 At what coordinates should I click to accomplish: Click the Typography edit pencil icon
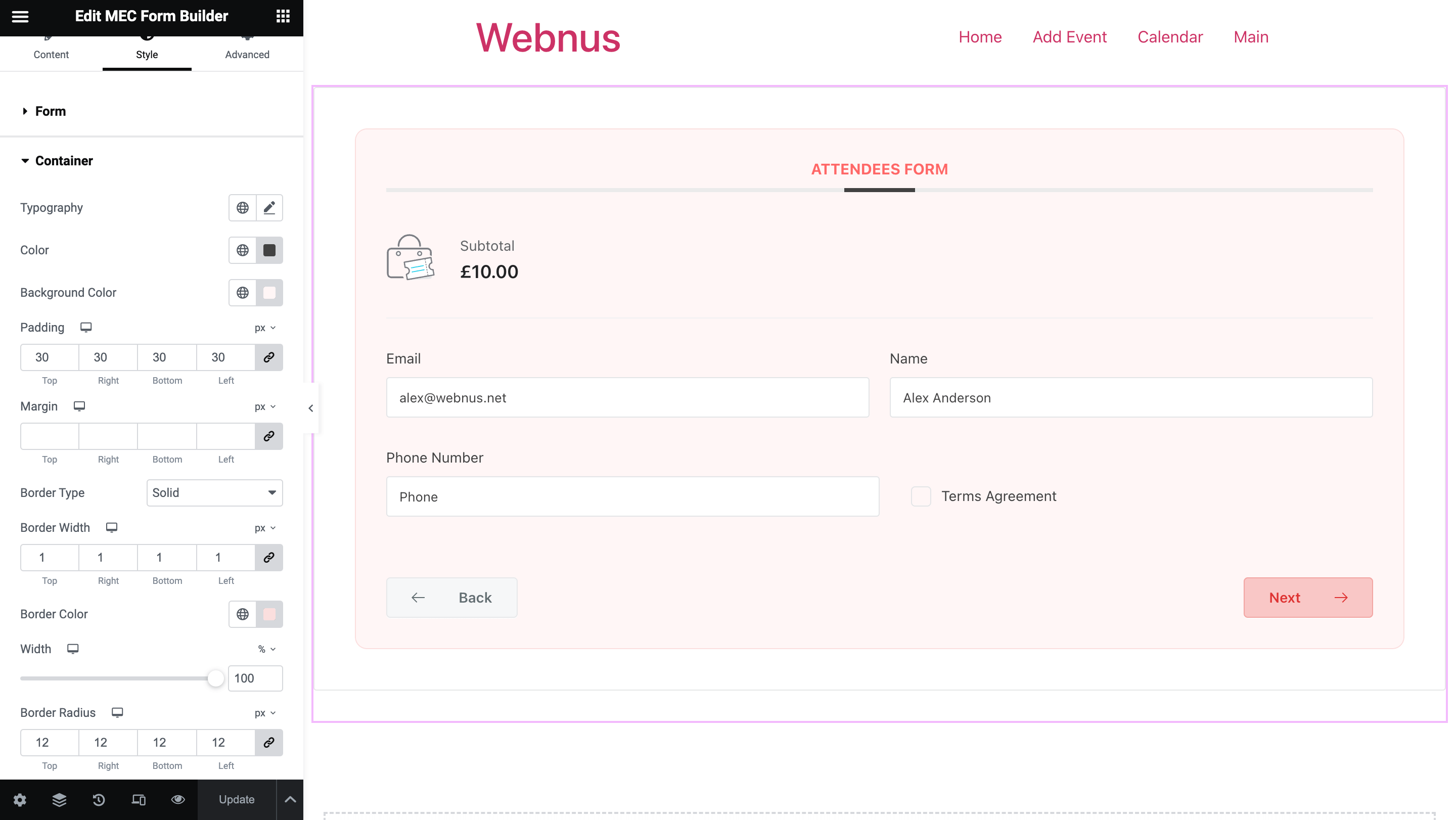pos(269,208)
